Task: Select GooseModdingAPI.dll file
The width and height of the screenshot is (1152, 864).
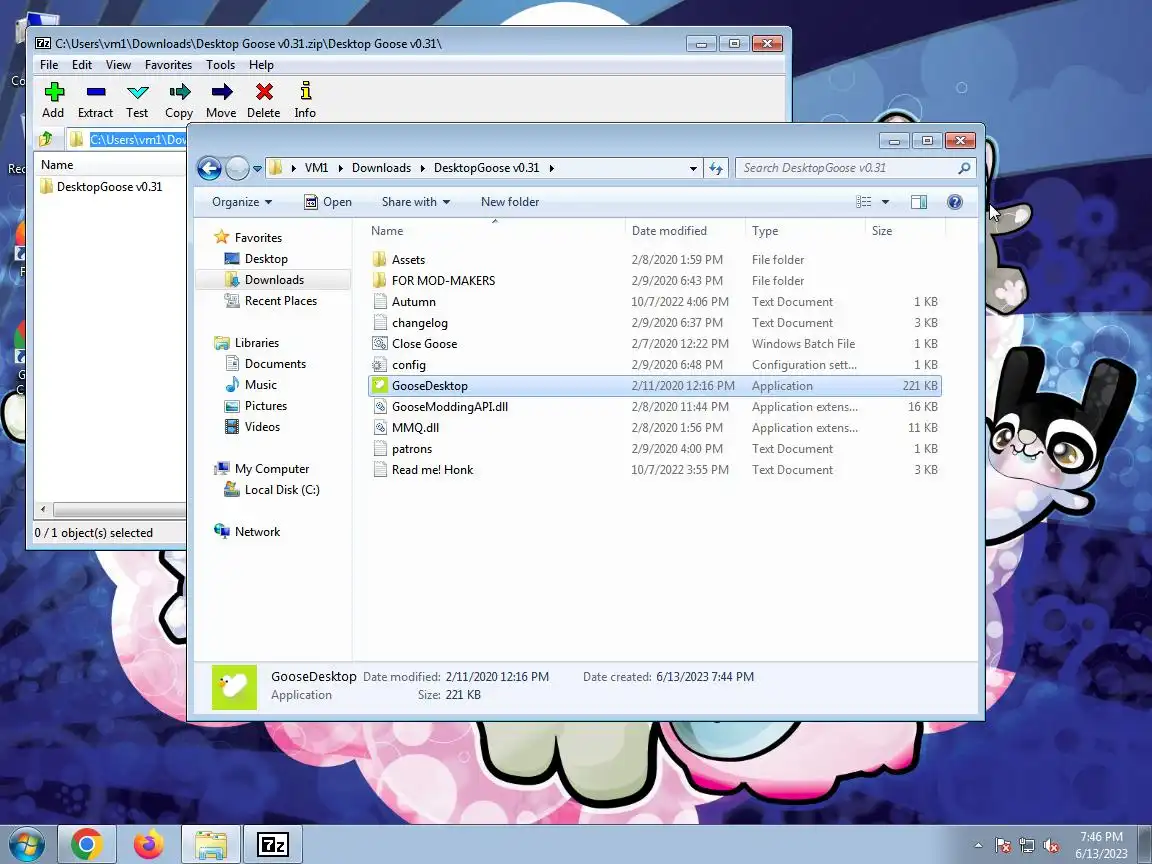Action: pos(654,406)
